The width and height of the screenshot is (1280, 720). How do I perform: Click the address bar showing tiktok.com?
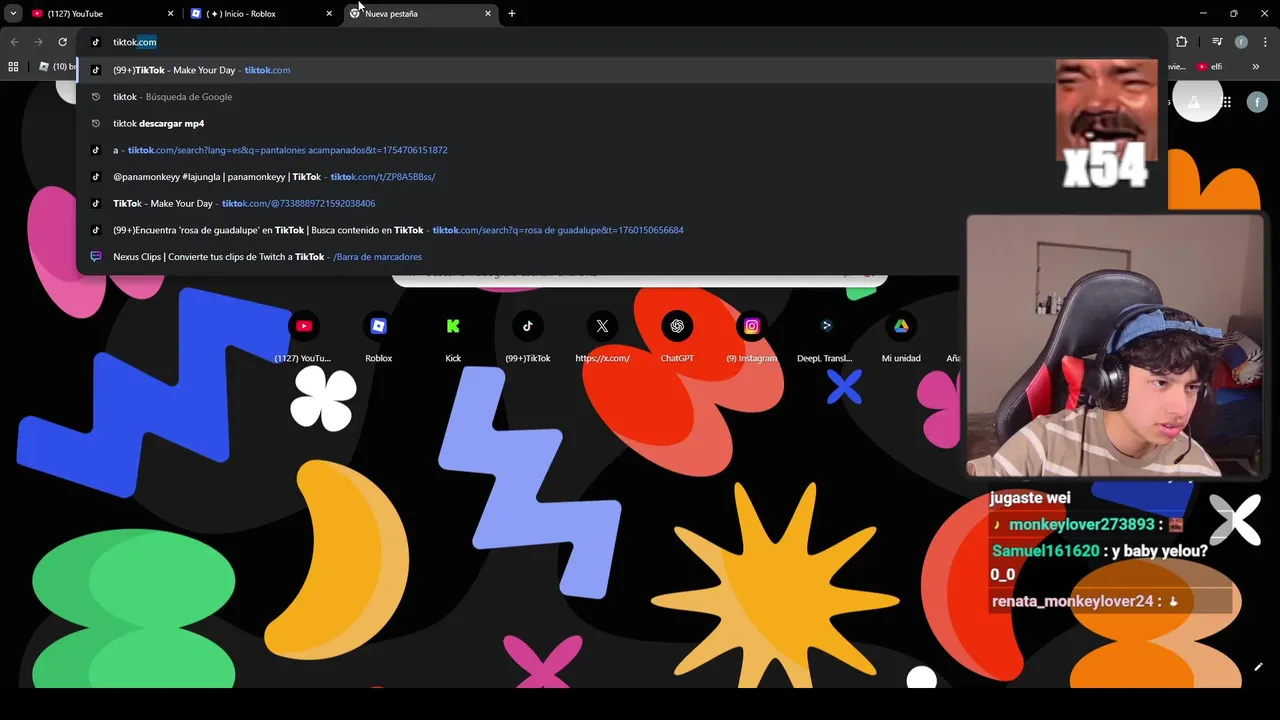click(x=620, y=42)
